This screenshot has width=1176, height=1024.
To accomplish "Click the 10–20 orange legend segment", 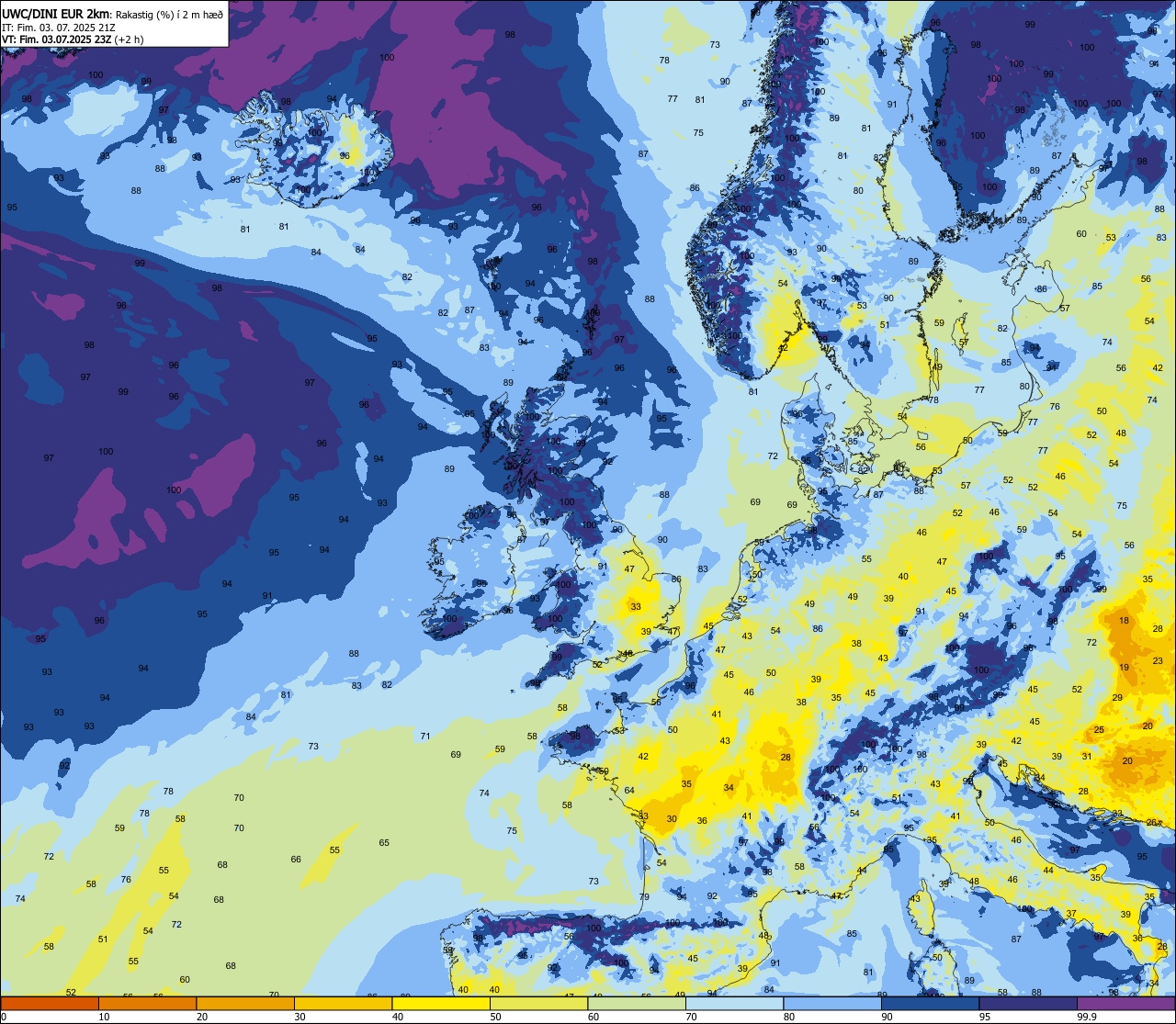I will [x=147, y=1004].
